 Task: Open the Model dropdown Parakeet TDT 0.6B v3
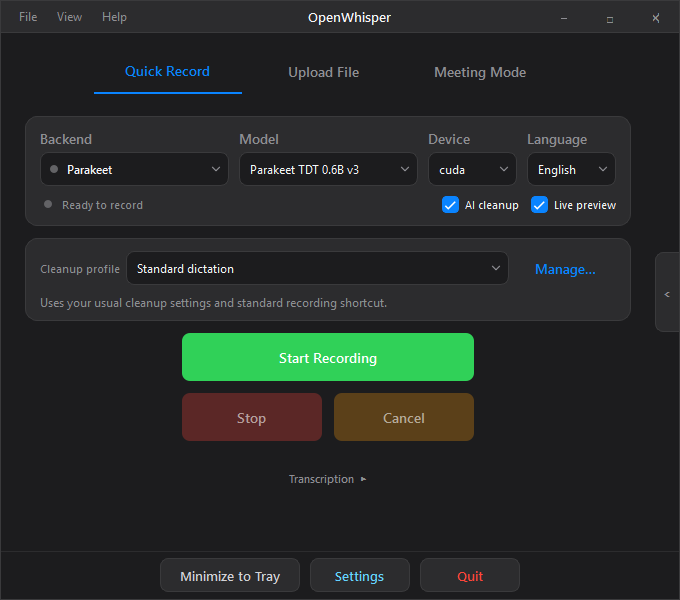click(328, 170)
